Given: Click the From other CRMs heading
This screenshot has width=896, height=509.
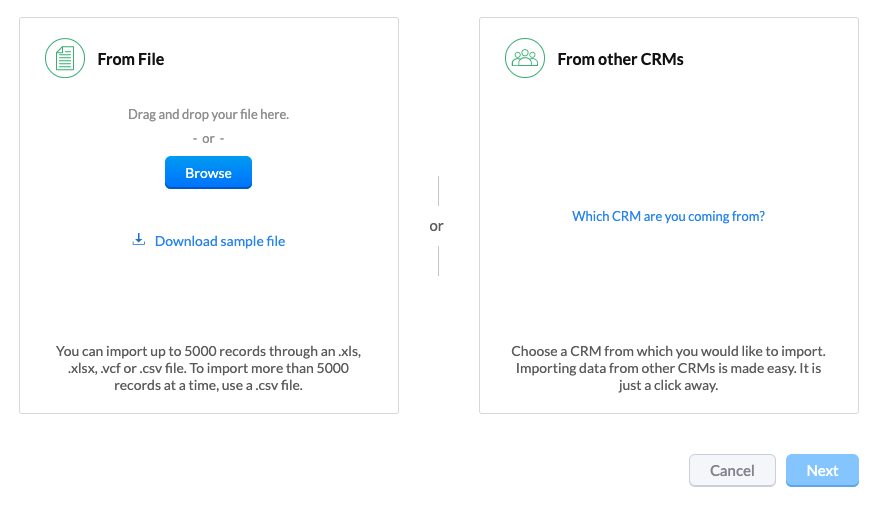Looking at the screenshot, I should [620, 59].
